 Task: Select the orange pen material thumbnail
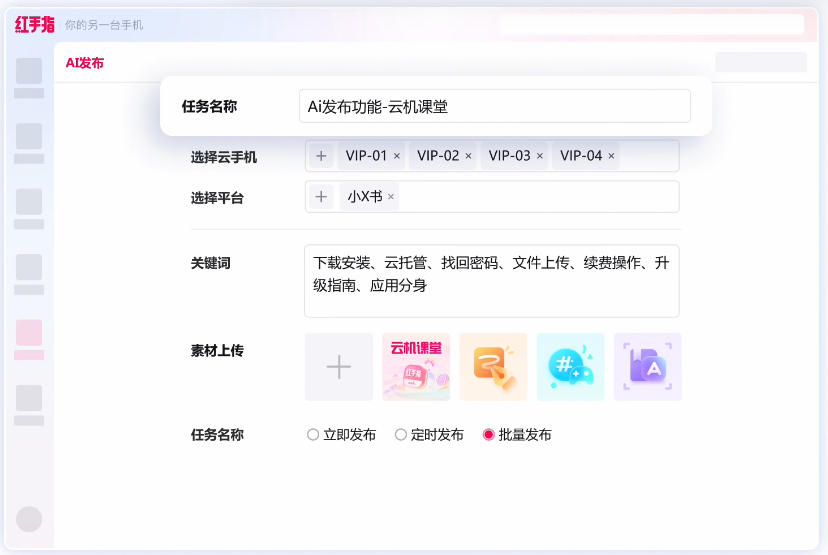click(x=493, y=367)
